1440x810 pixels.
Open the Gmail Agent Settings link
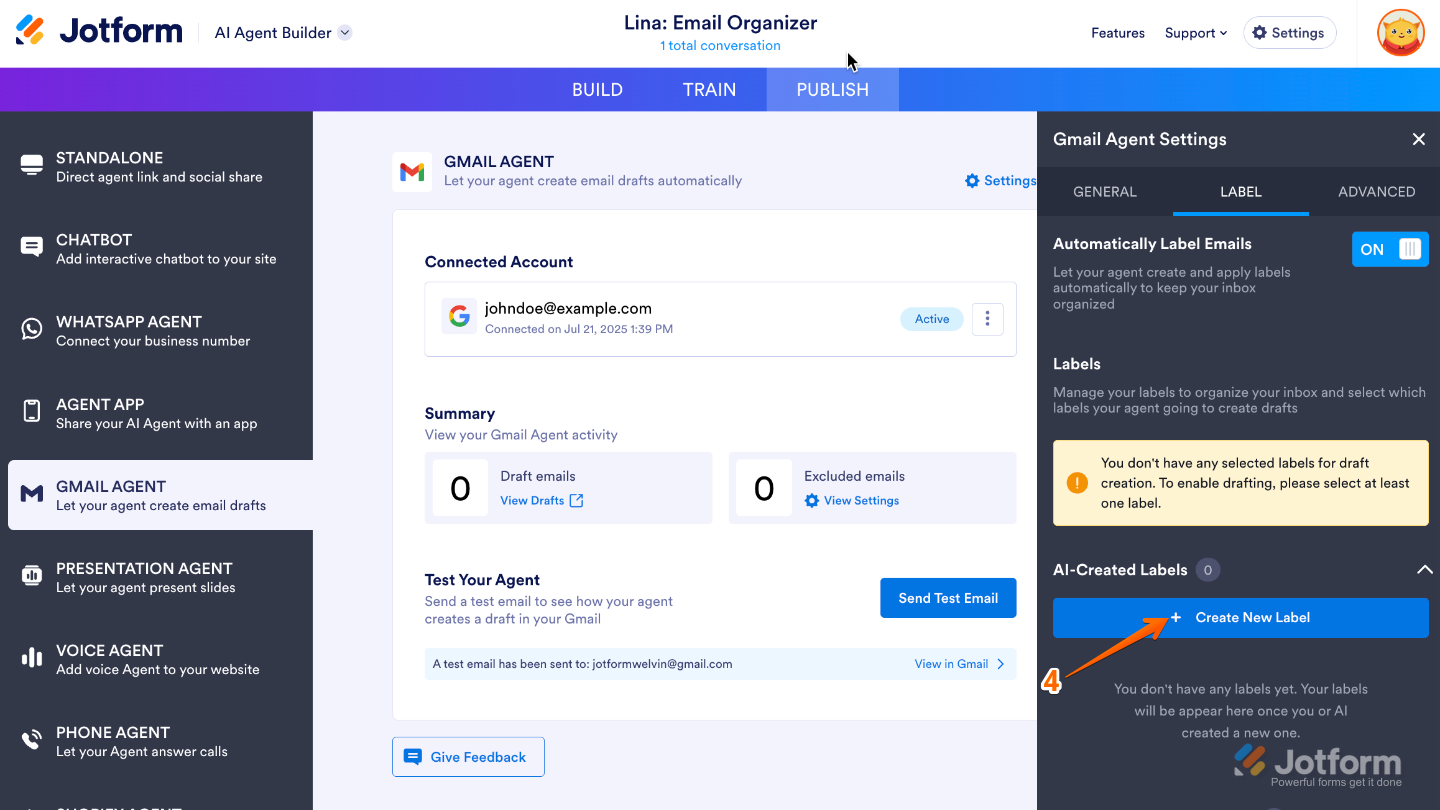tap(1000, 181)
